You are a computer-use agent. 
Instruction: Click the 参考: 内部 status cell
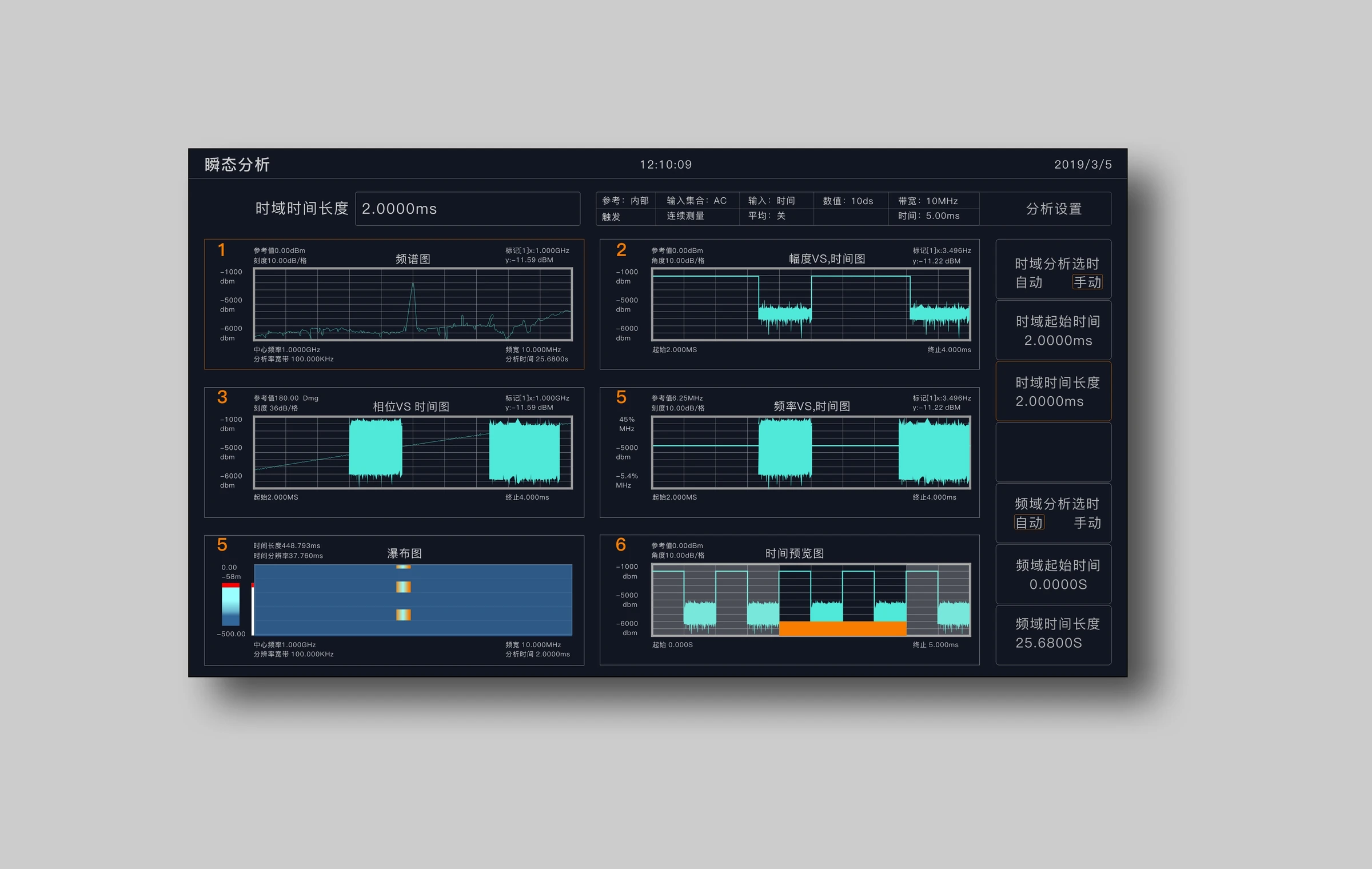[x=625, y=201]
